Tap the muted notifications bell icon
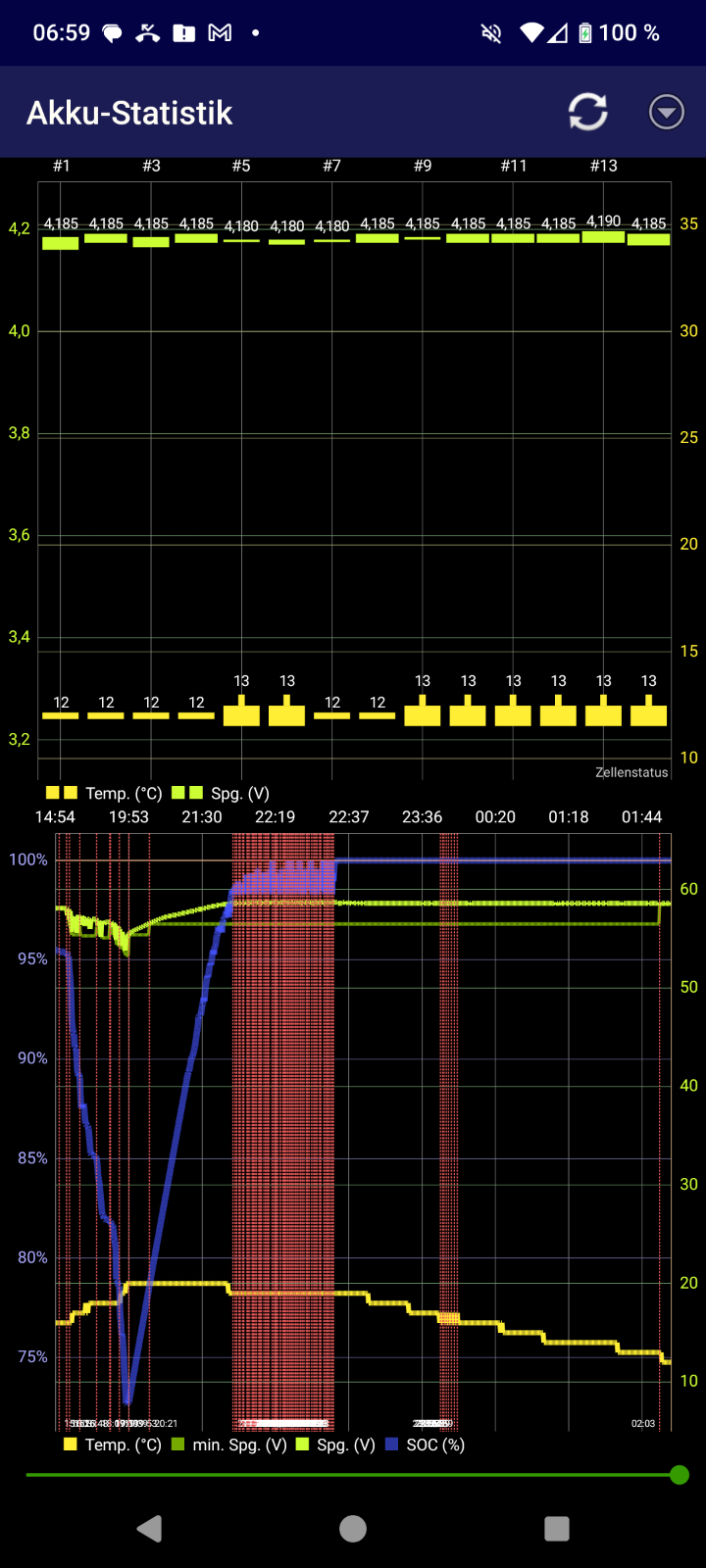The image size is (706, 1568). pos(491,33)
